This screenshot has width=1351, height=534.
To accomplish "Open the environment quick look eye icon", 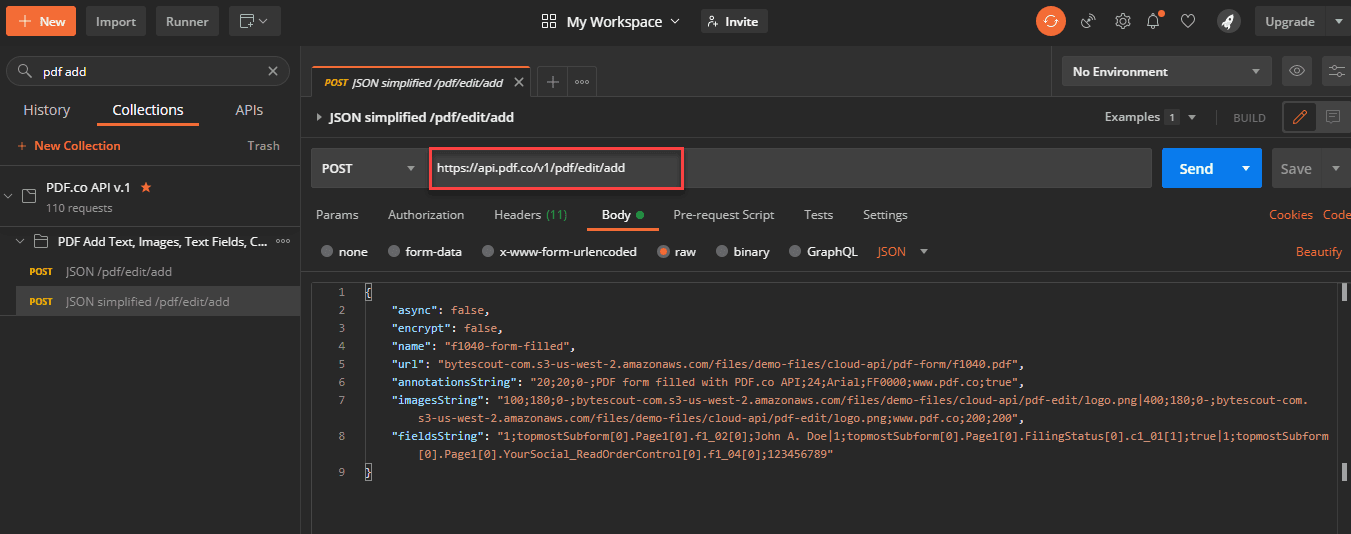I will click(x=1297, y=71).
